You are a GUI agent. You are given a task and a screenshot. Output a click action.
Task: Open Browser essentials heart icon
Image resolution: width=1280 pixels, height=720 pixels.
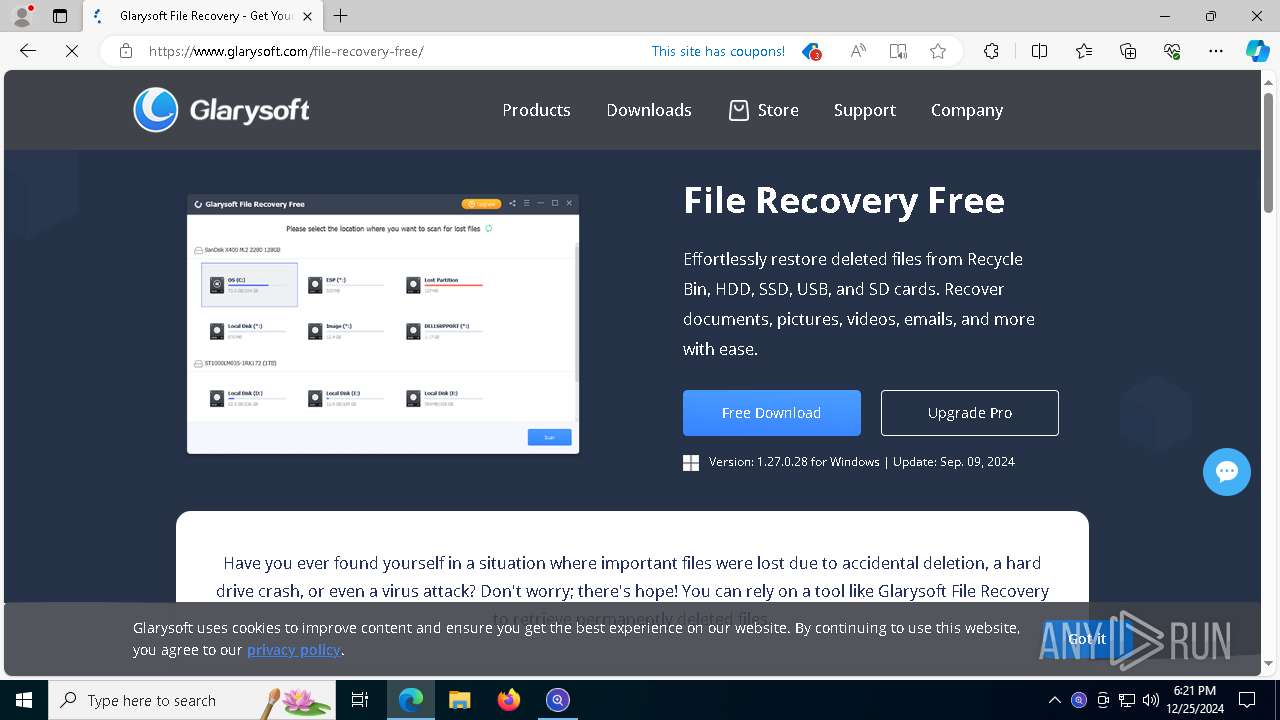point(1172,51)
